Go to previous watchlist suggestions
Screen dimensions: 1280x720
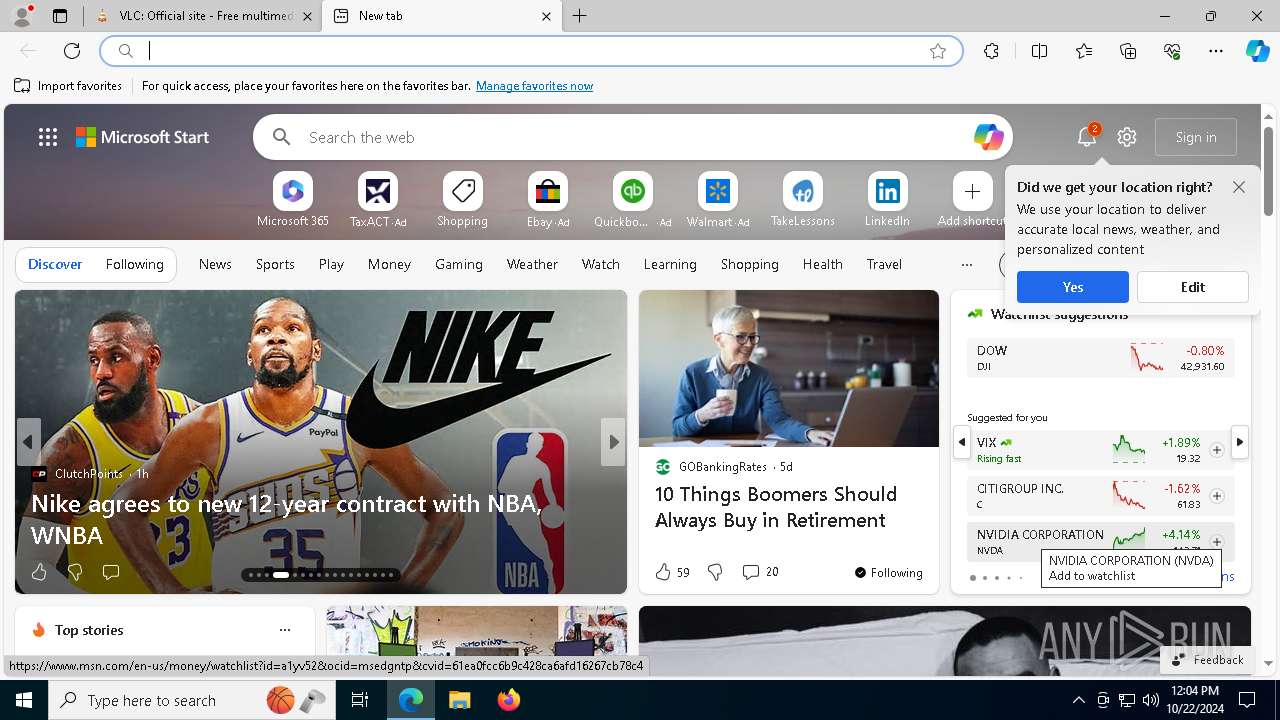click(x=962, y=442)
